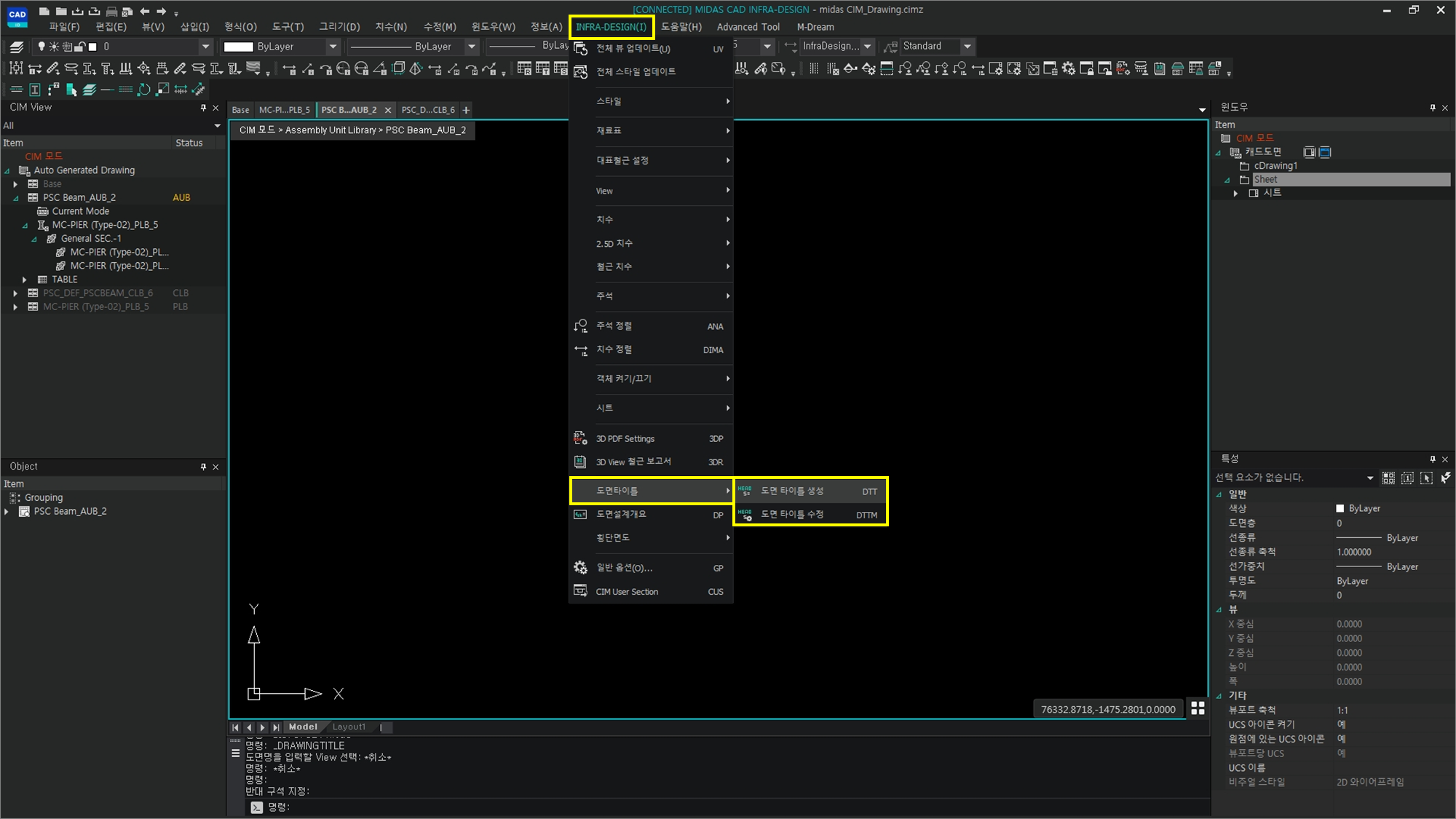The height and width of the screenshot is (819, 1456).
Task: Click the Save icon in quick access bar
Action: pos(78,11)
